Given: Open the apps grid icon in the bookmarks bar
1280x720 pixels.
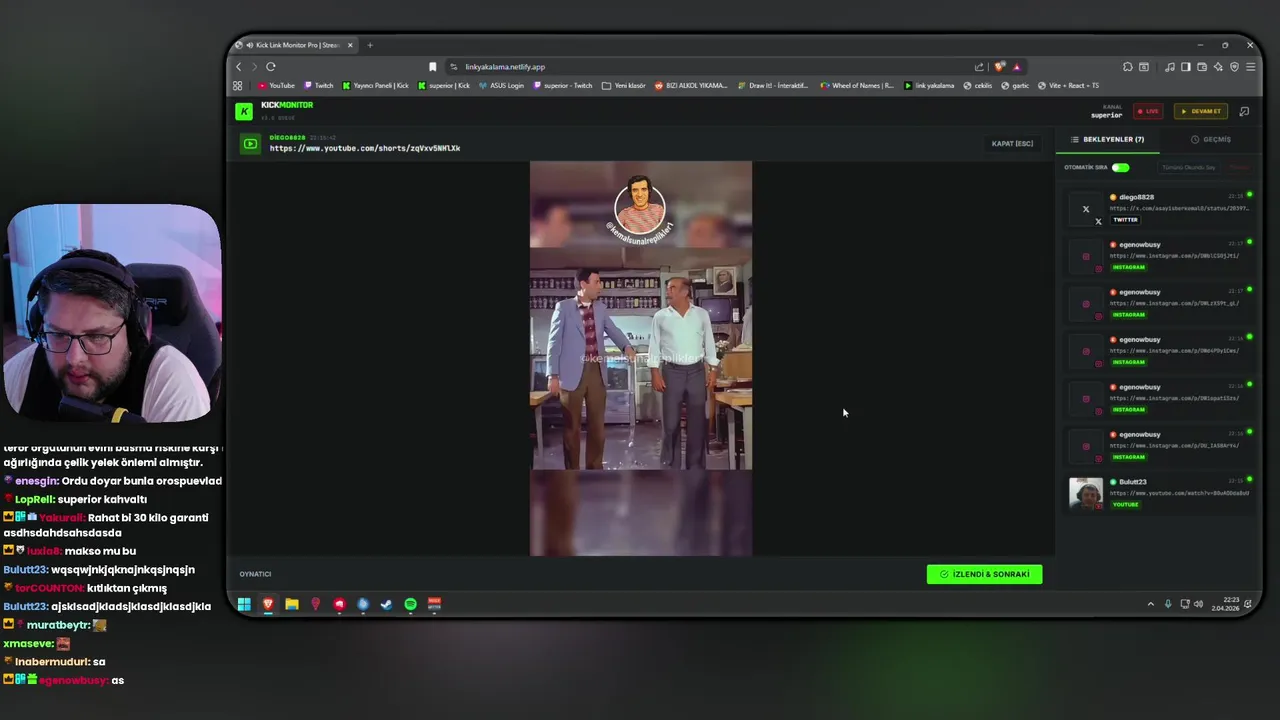Looking at the screenshot, I should click(238, 85).
